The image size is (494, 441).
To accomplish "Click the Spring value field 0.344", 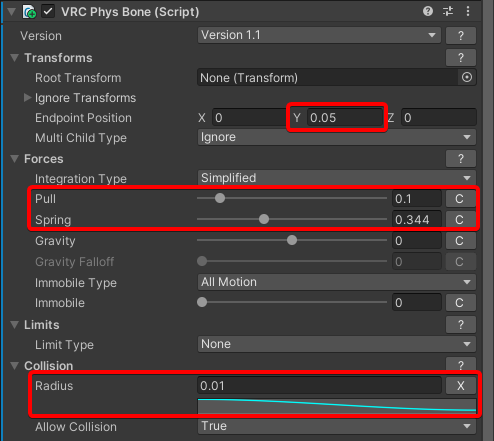I will coord(417,220).
